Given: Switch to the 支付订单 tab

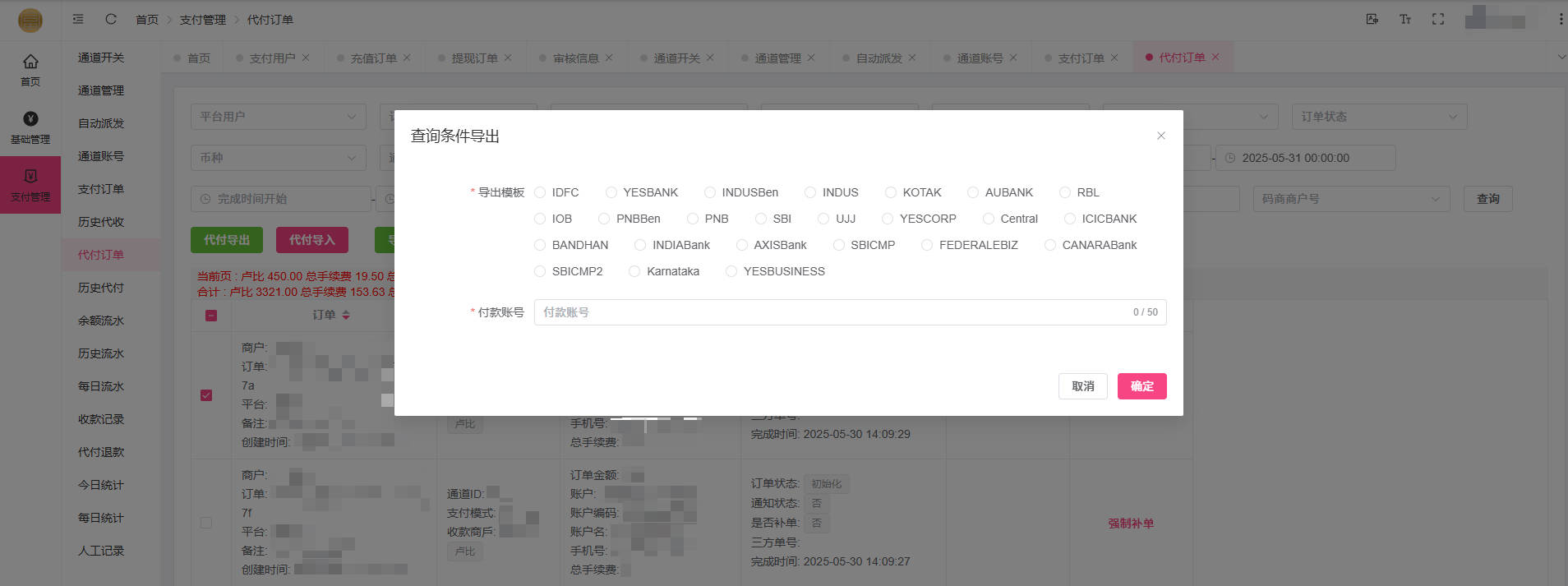Looking at the screenshot, I should click(x=1081, y=58).
